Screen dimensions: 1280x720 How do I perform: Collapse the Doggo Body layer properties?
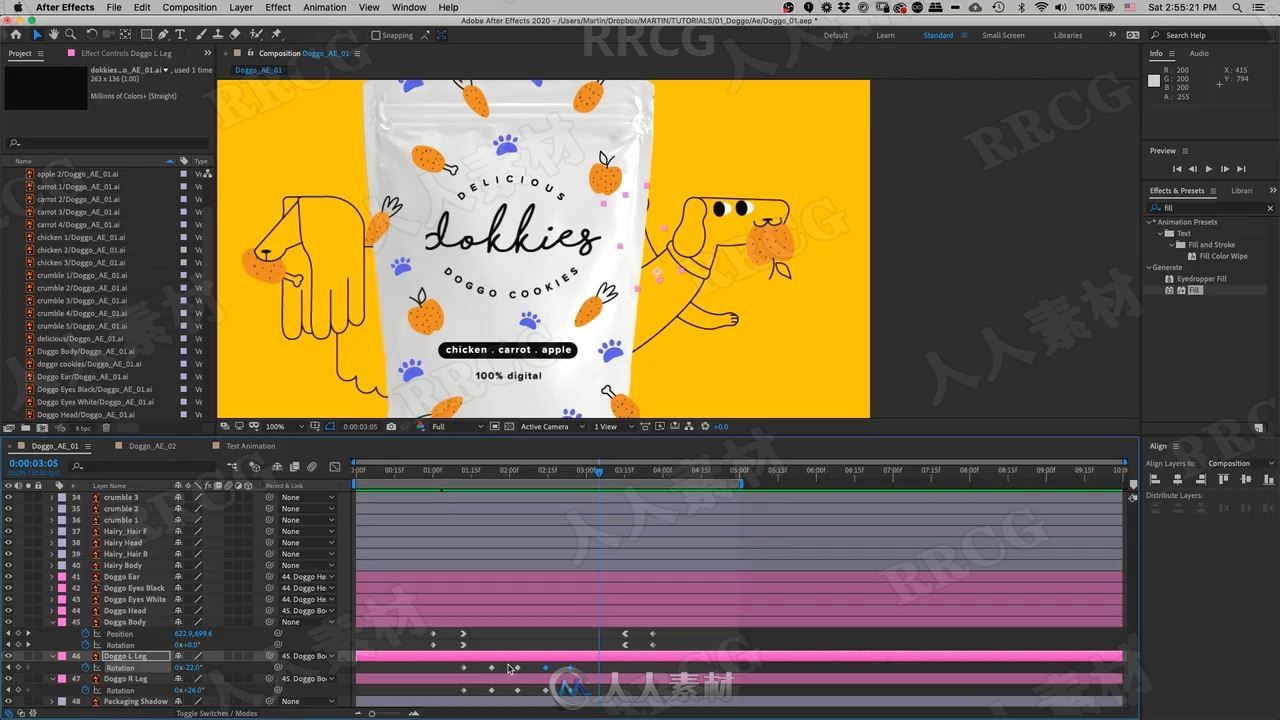[52, 622]
